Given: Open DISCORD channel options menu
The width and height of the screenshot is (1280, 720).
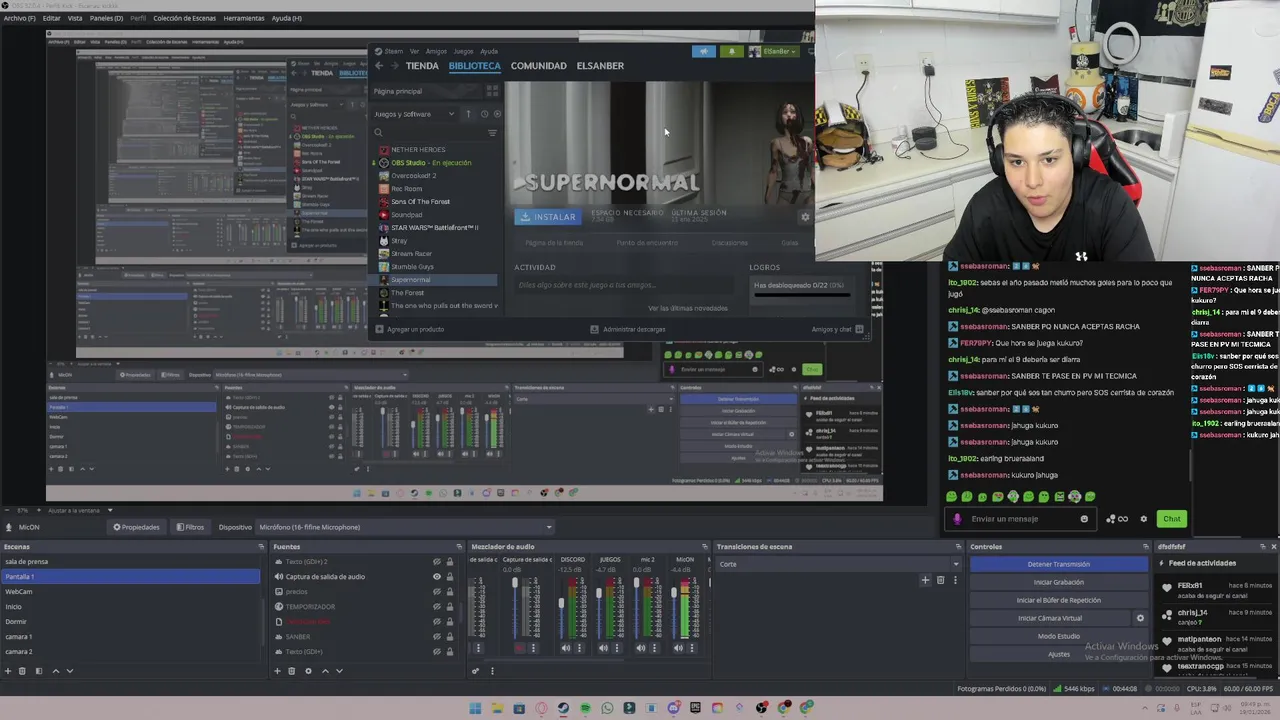Looking at the screenshot, I should 578,648.
